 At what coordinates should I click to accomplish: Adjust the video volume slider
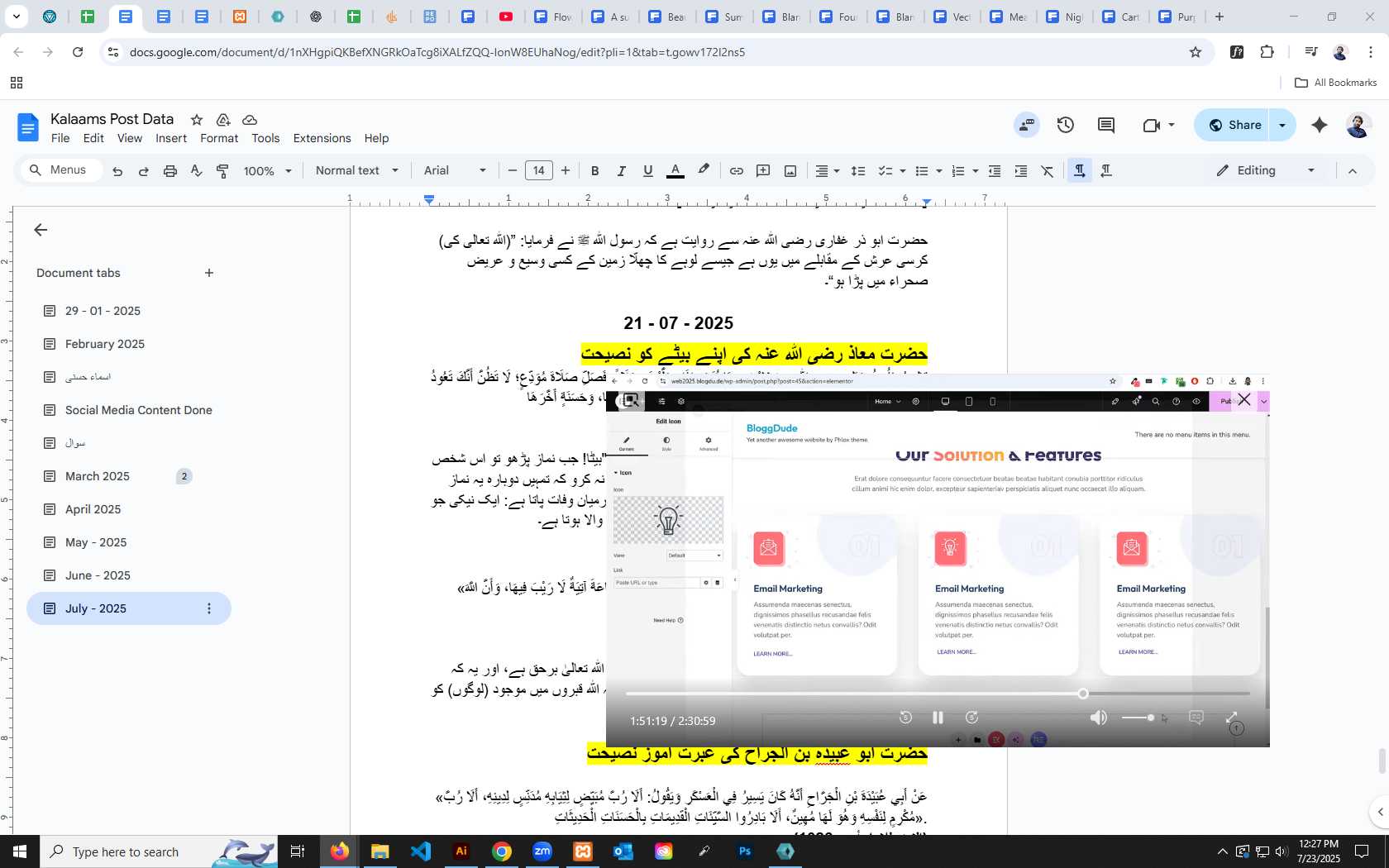[x=1138, y=718]
